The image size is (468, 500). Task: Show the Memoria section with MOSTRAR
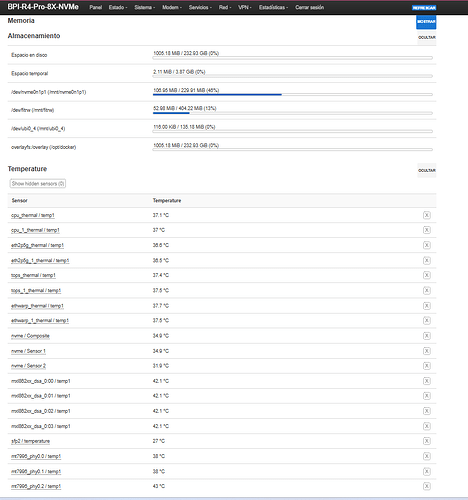426,22
